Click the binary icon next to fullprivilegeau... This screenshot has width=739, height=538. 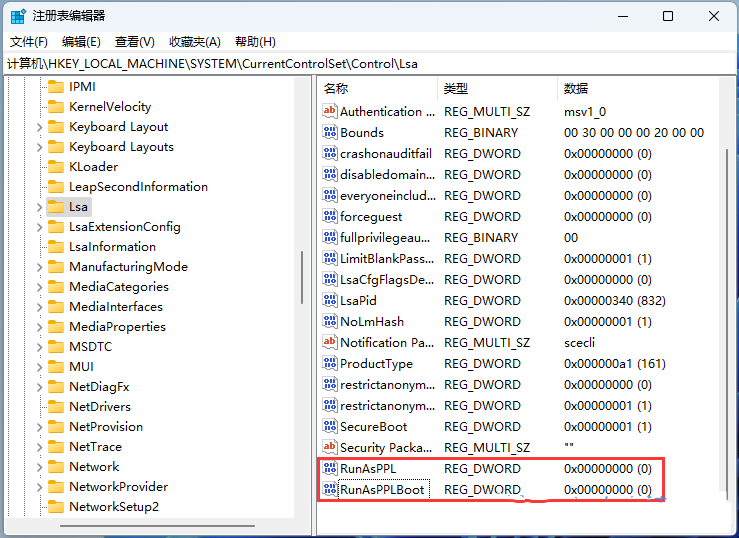[329, 237]
